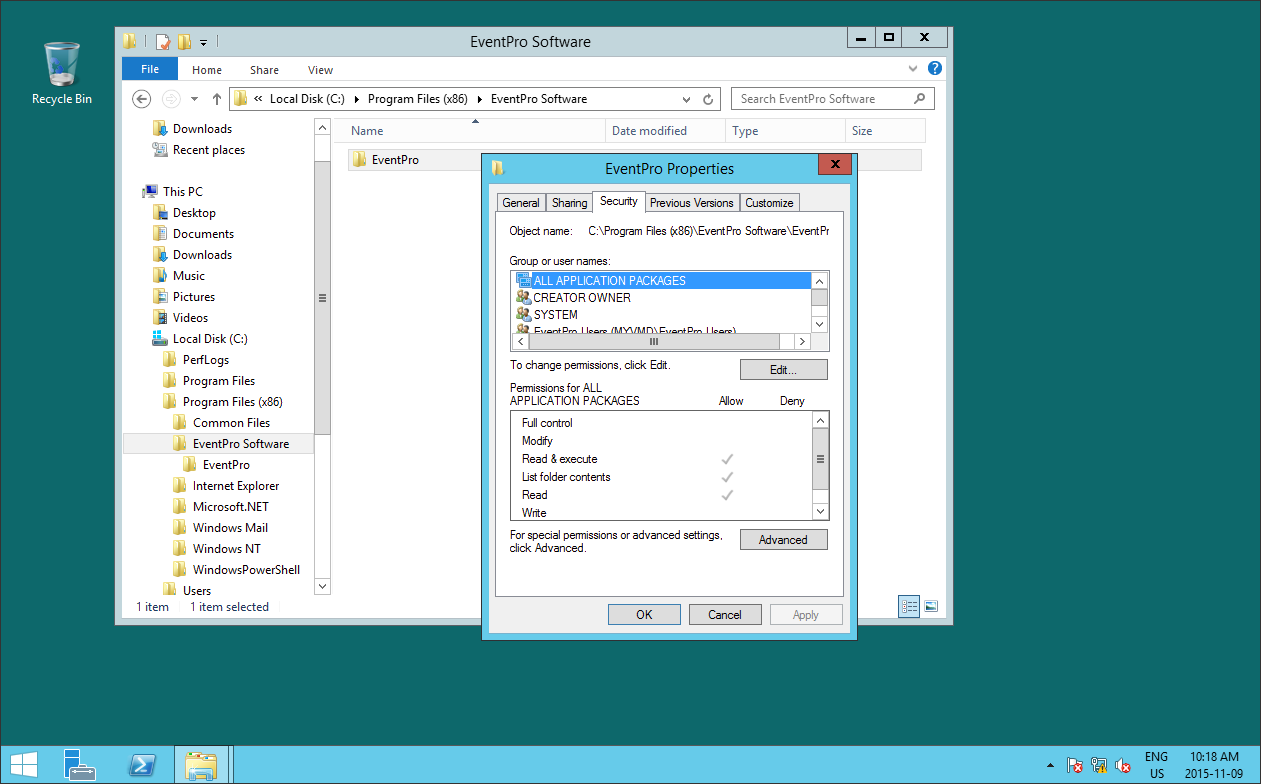The height and width of the screenshot is (784, 1261).
Task: Refresh the address bar location
Action: (708, 99)
